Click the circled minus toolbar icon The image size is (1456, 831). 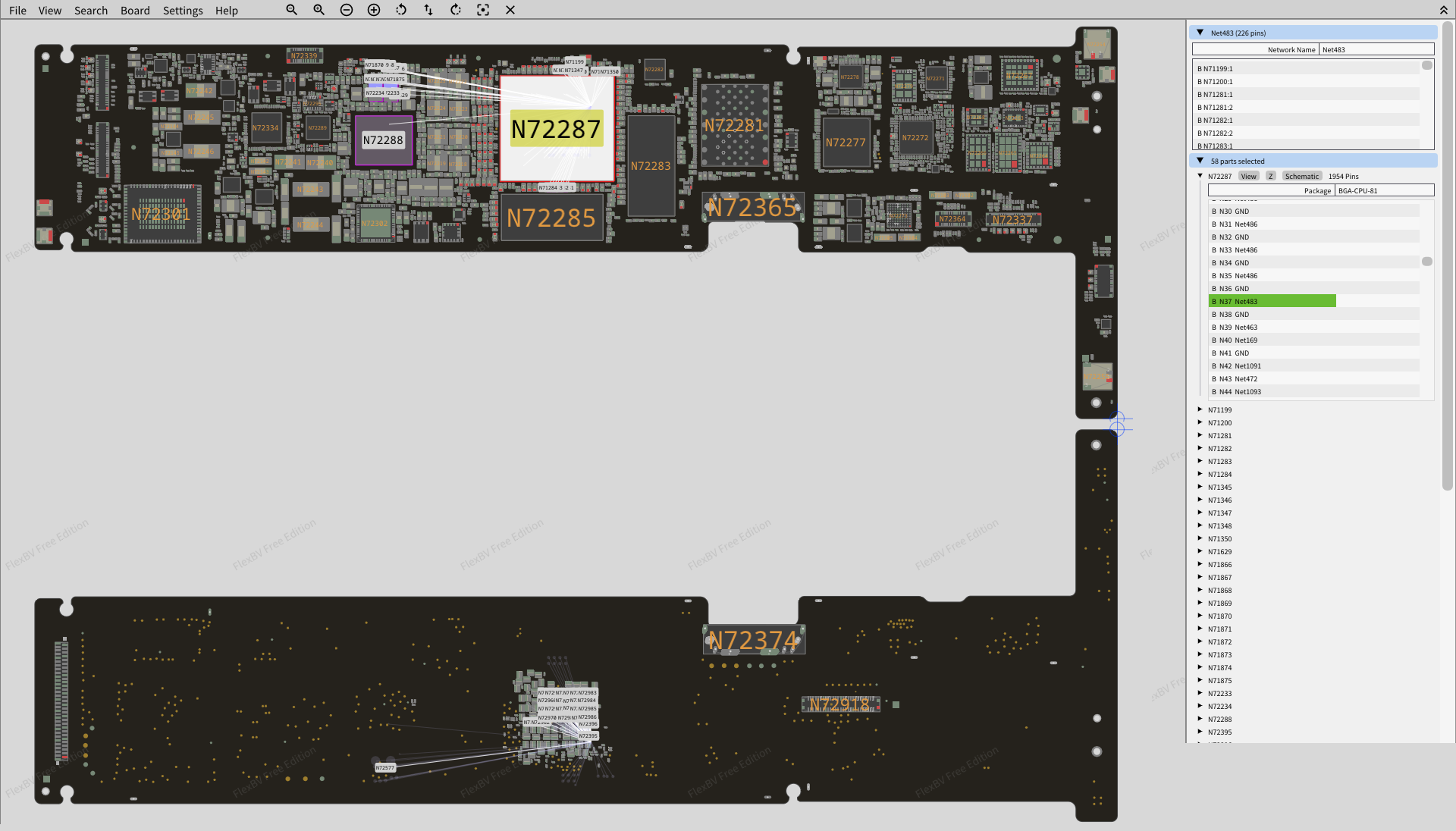347,10
